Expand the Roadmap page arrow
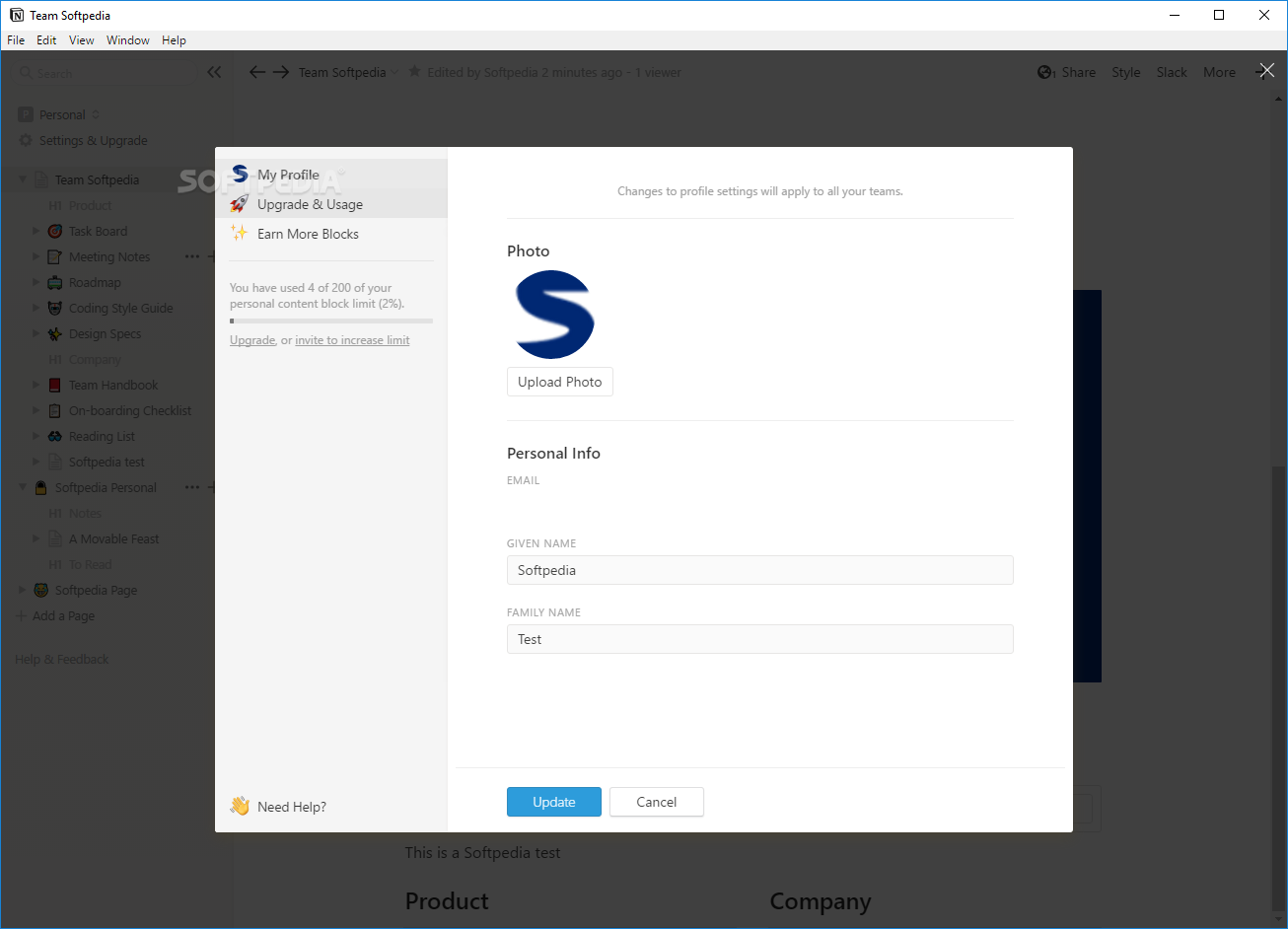Image resolution: width=1288 pixels, height=929 pixels. [36, 282]
